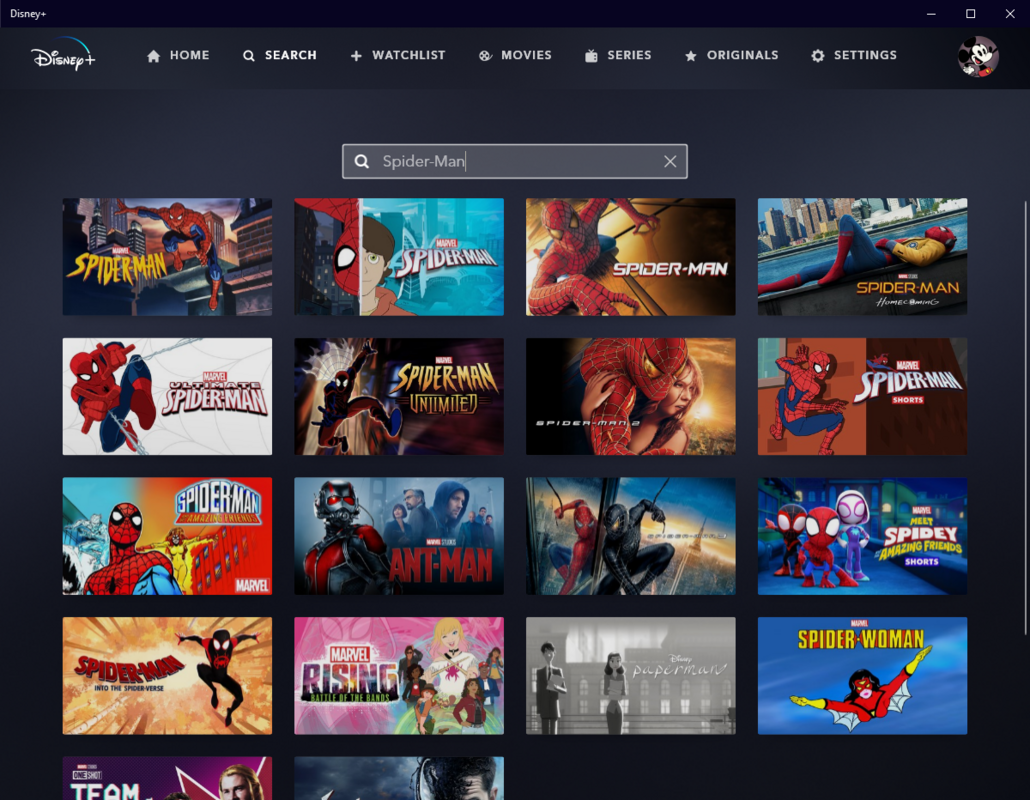Screen dimensions: 1030x800
Task: Click the plus icon beside Watchlist
Action: (356, 56)
